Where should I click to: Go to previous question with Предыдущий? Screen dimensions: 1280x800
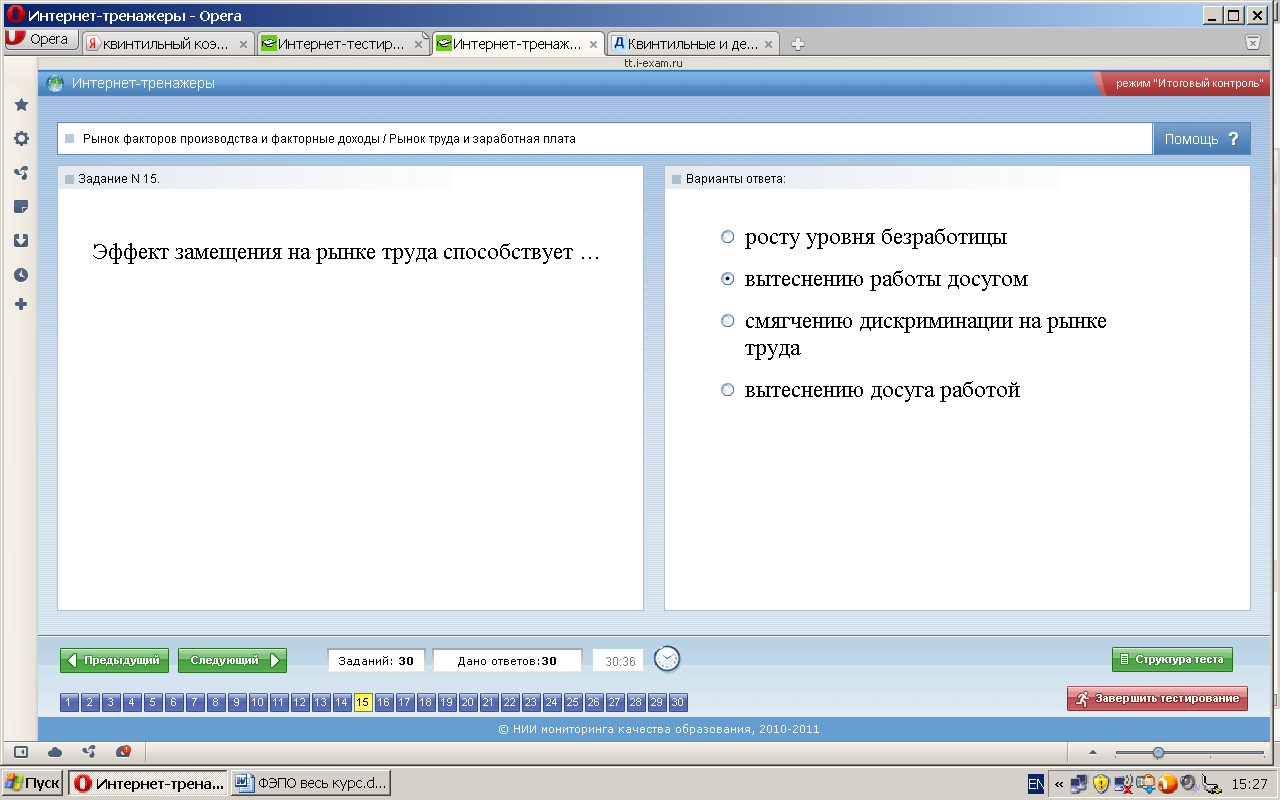114,661
